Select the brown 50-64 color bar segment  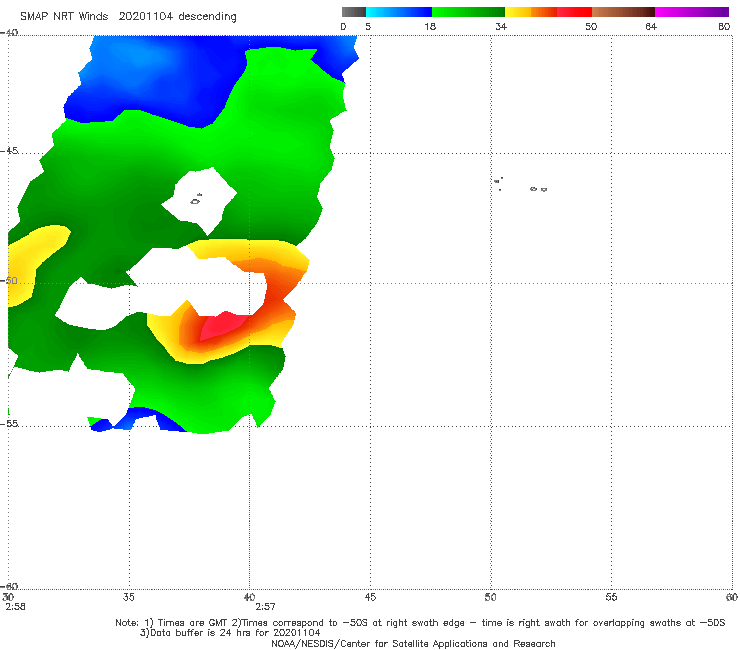623,12
